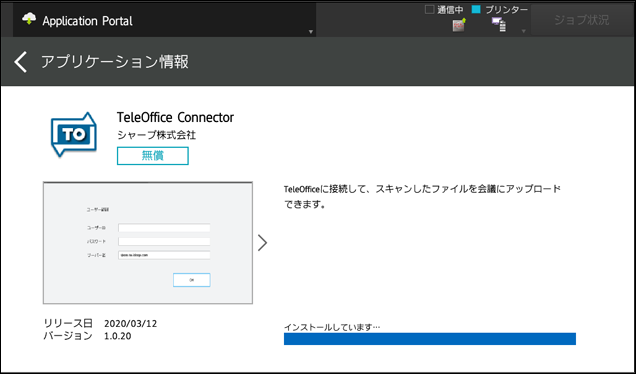Click the インストールしています status text
Image resolution: width=636 pixels, height=374 pixels.
(x=332, y=327)
